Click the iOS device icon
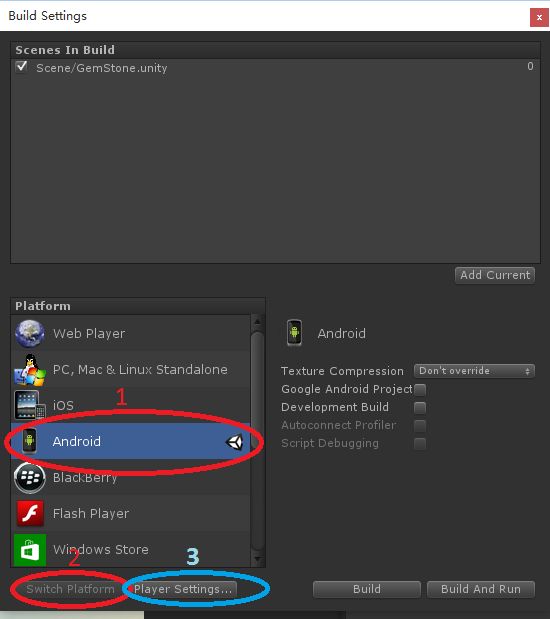This screenshot has height=619, width=550. click(30, 405)
